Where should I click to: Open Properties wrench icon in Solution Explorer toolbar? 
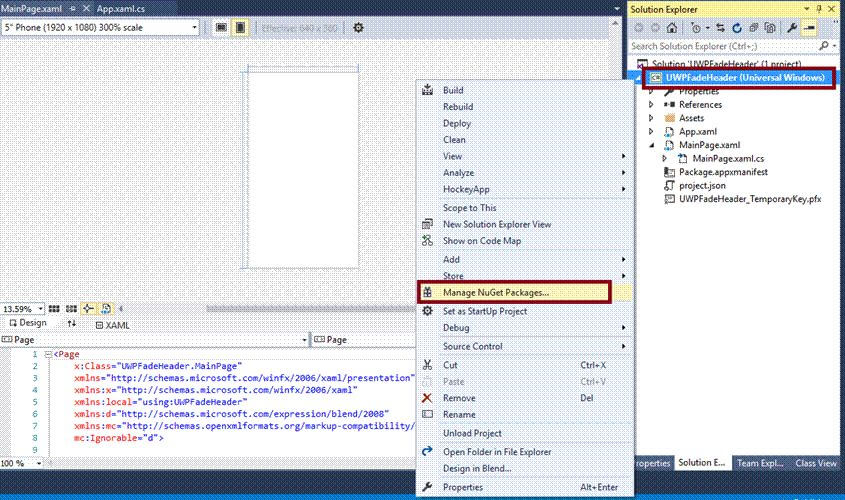792,27
